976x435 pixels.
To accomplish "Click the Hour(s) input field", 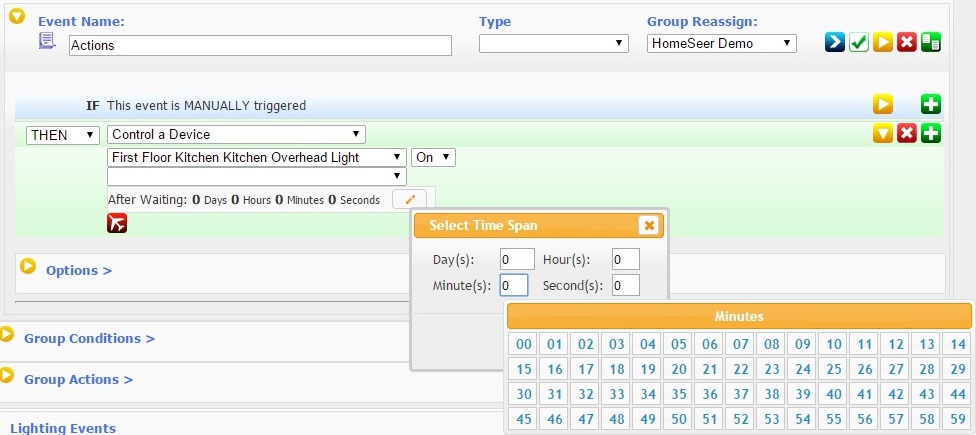I will tap(626, 260).
